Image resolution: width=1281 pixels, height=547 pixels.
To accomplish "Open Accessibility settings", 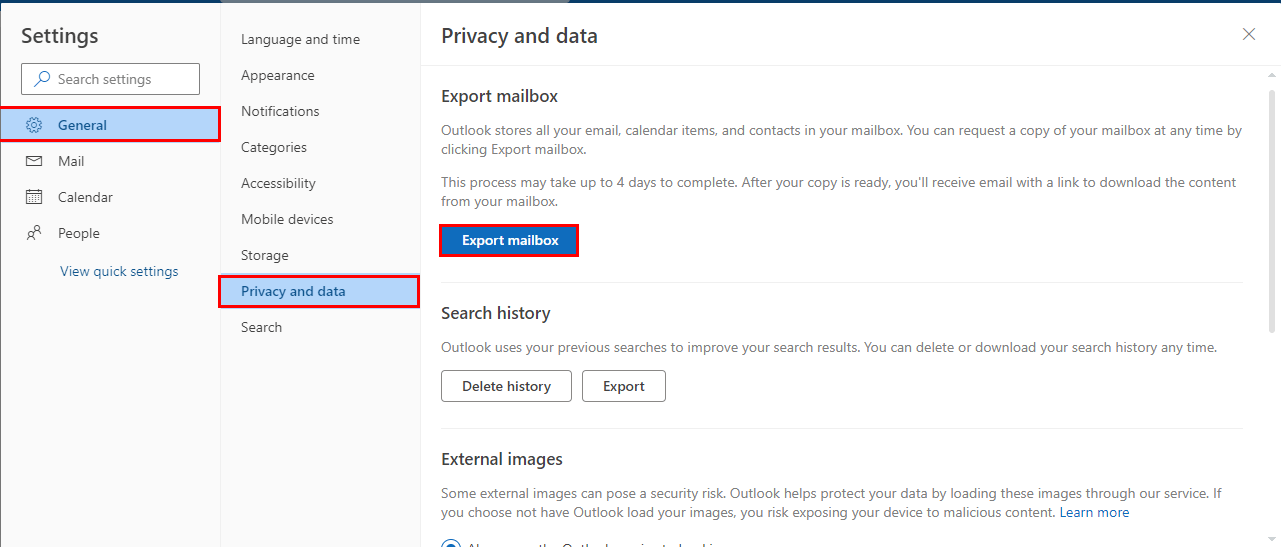I will pos(278,183).
